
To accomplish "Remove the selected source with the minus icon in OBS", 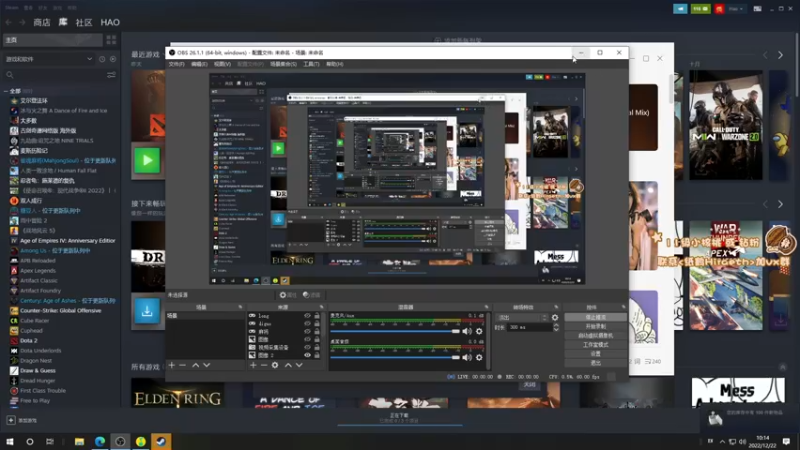I will tap(264, 365).
